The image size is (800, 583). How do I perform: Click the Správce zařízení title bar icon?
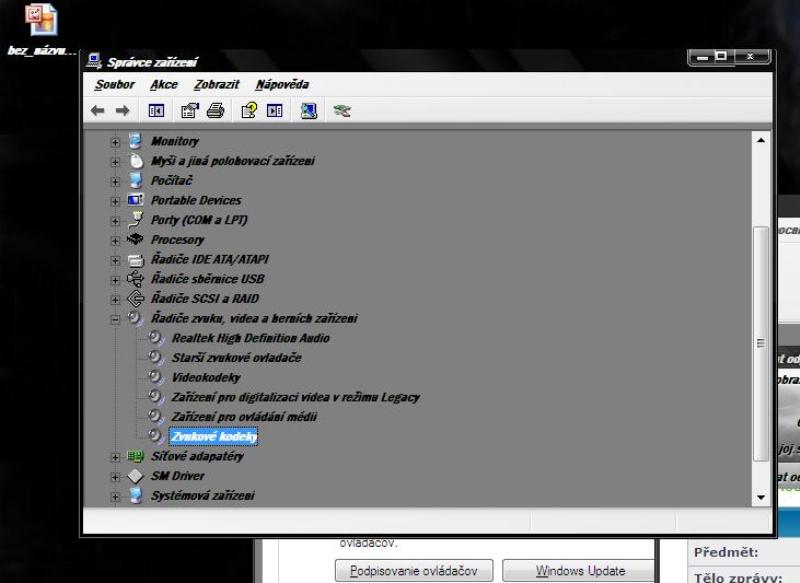click(x=94, y=61)
